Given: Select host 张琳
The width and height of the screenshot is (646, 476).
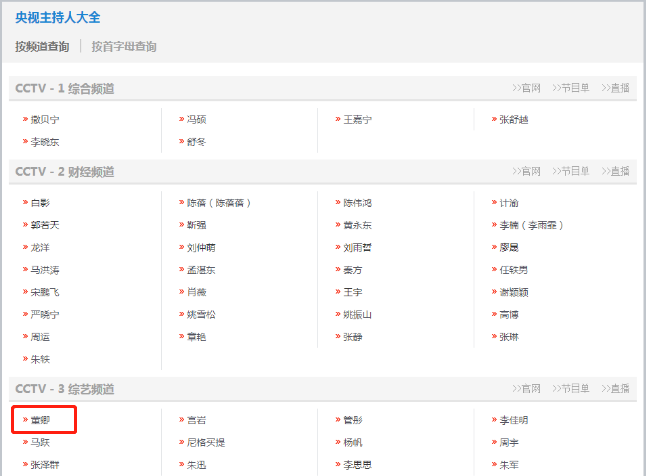Looking at the screenshot, I should coord(509,337).
